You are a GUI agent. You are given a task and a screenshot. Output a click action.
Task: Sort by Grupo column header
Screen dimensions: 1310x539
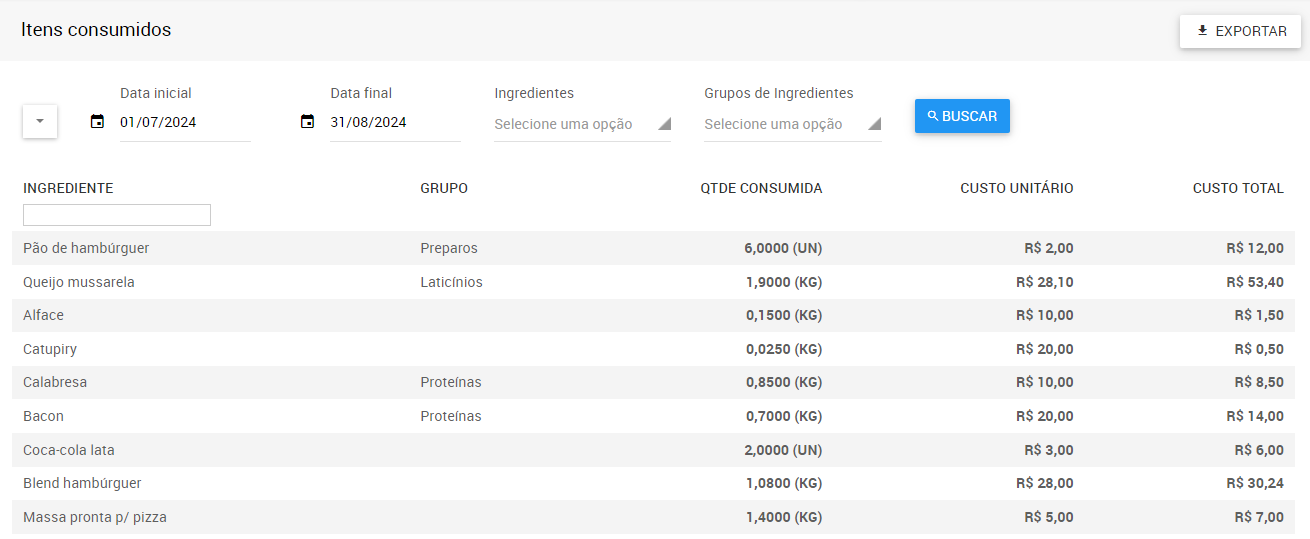coord(444,188)
